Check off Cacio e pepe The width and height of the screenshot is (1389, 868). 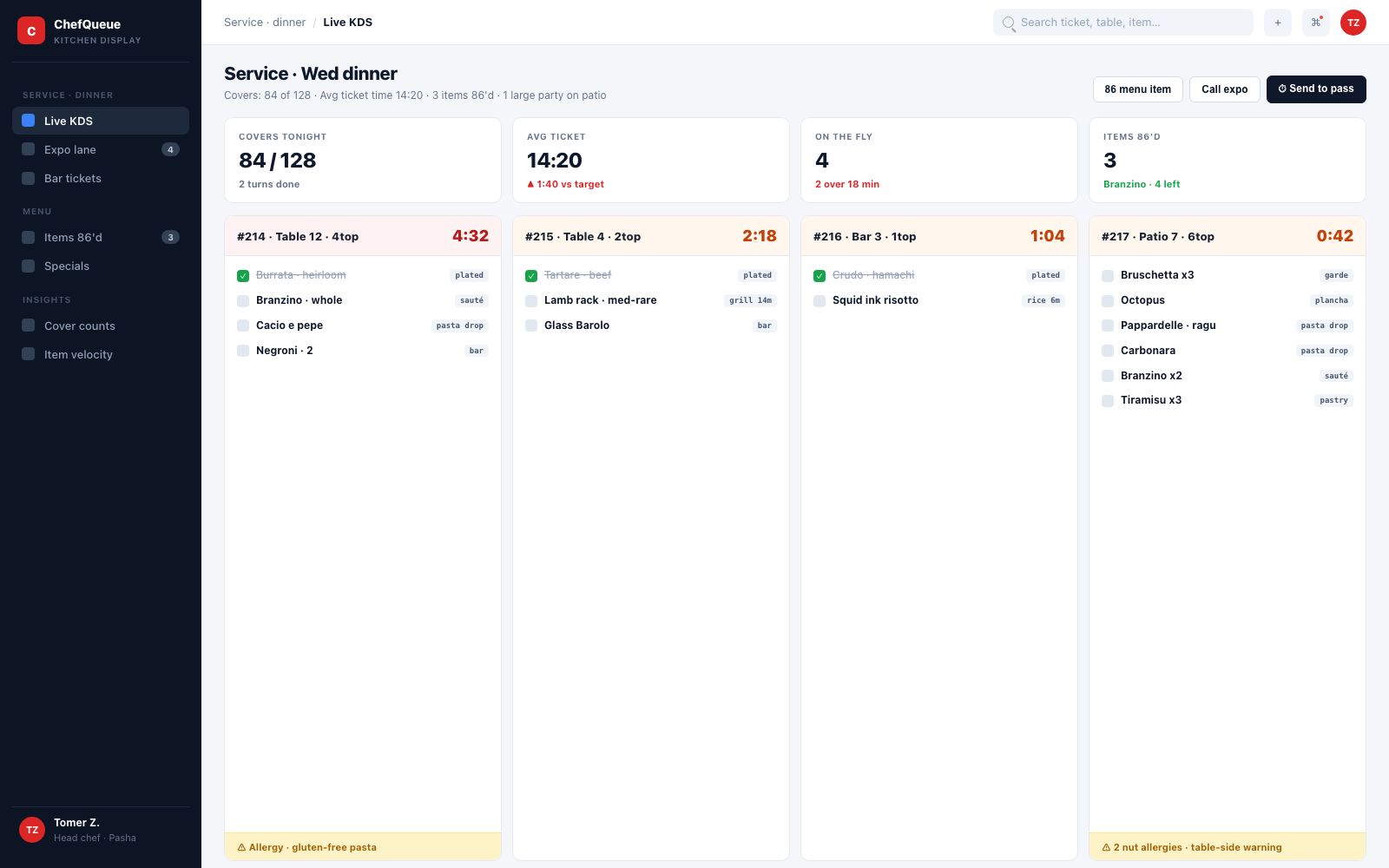(243, 325)
